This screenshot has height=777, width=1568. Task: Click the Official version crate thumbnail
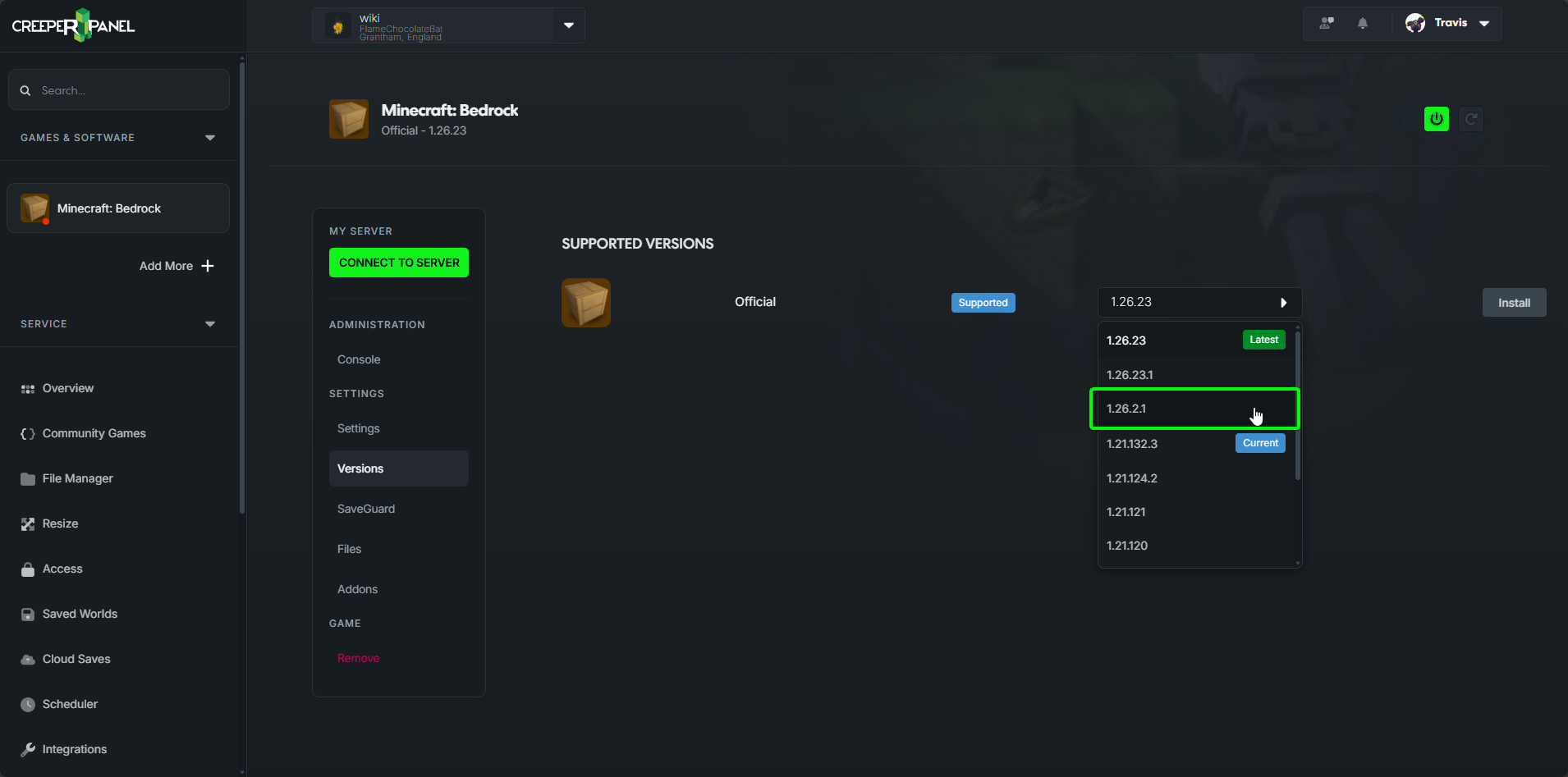coord(586,303)
